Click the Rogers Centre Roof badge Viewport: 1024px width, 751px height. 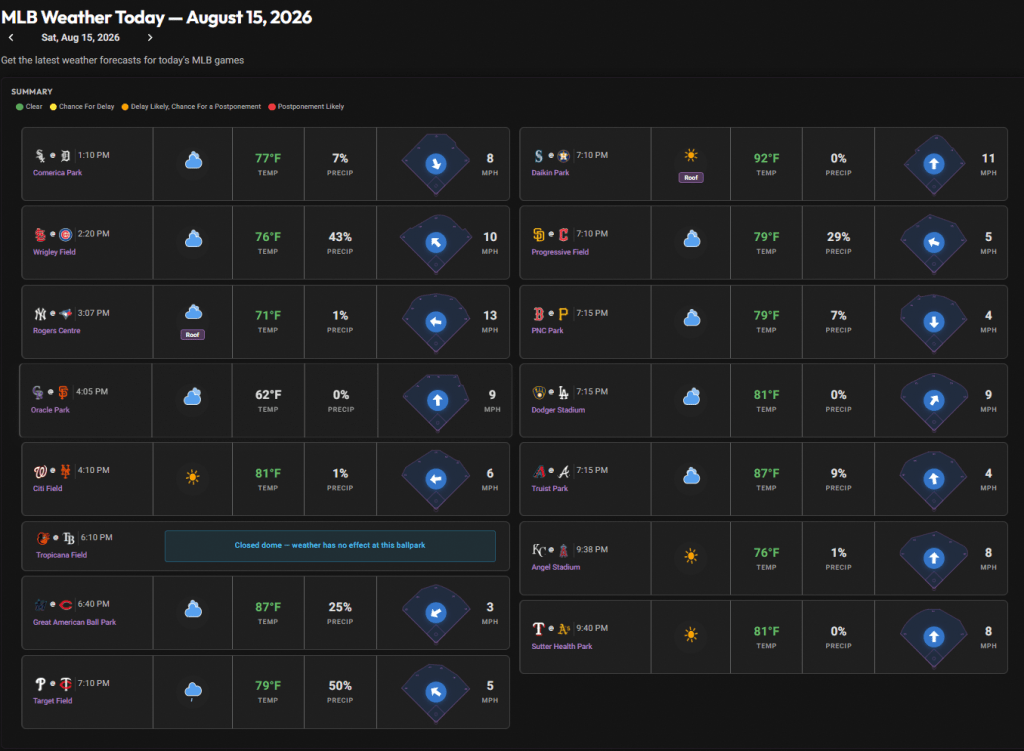(193, 335)
